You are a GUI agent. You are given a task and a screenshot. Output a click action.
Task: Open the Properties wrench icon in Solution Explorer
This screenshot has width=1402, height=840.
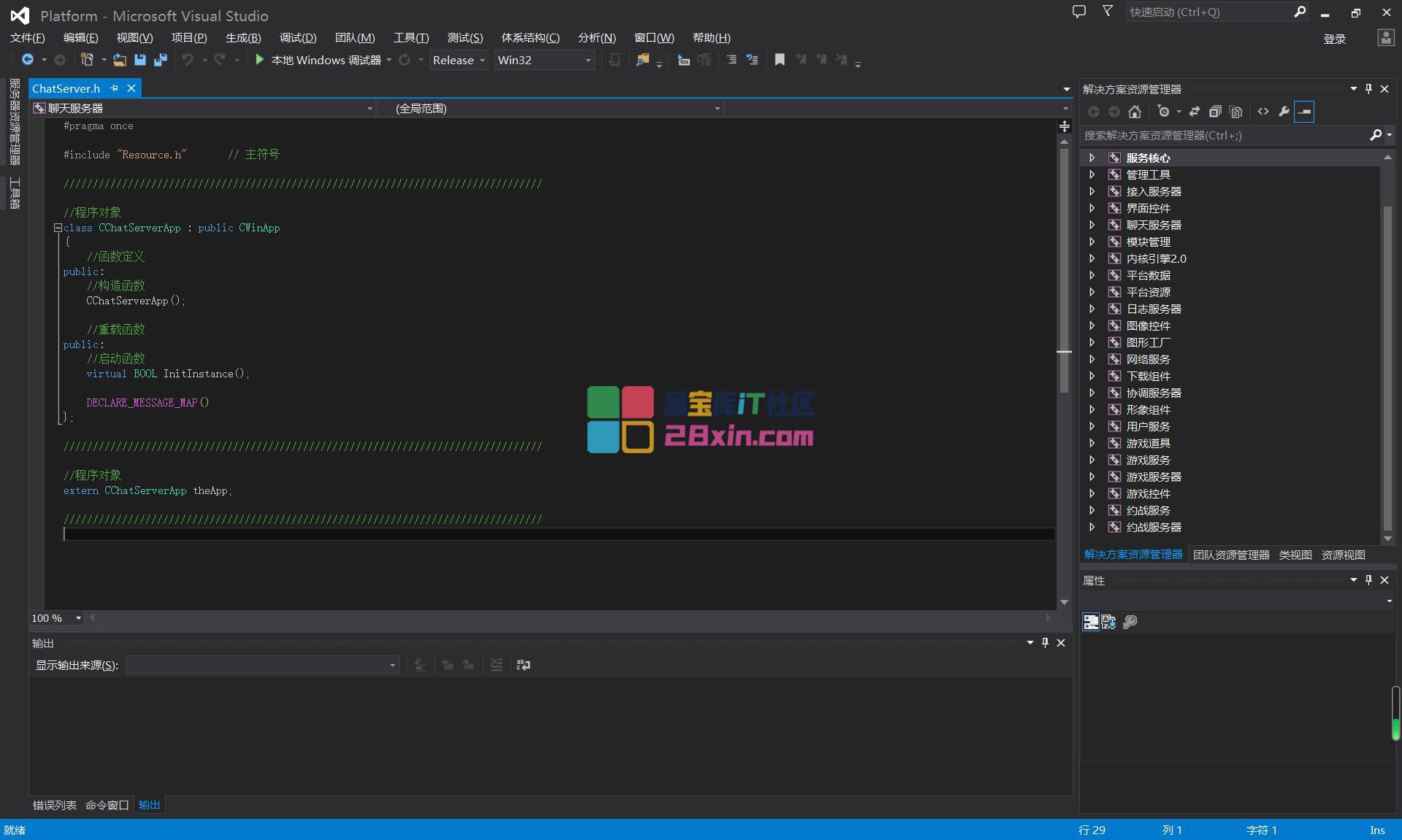pos(1284,112)
